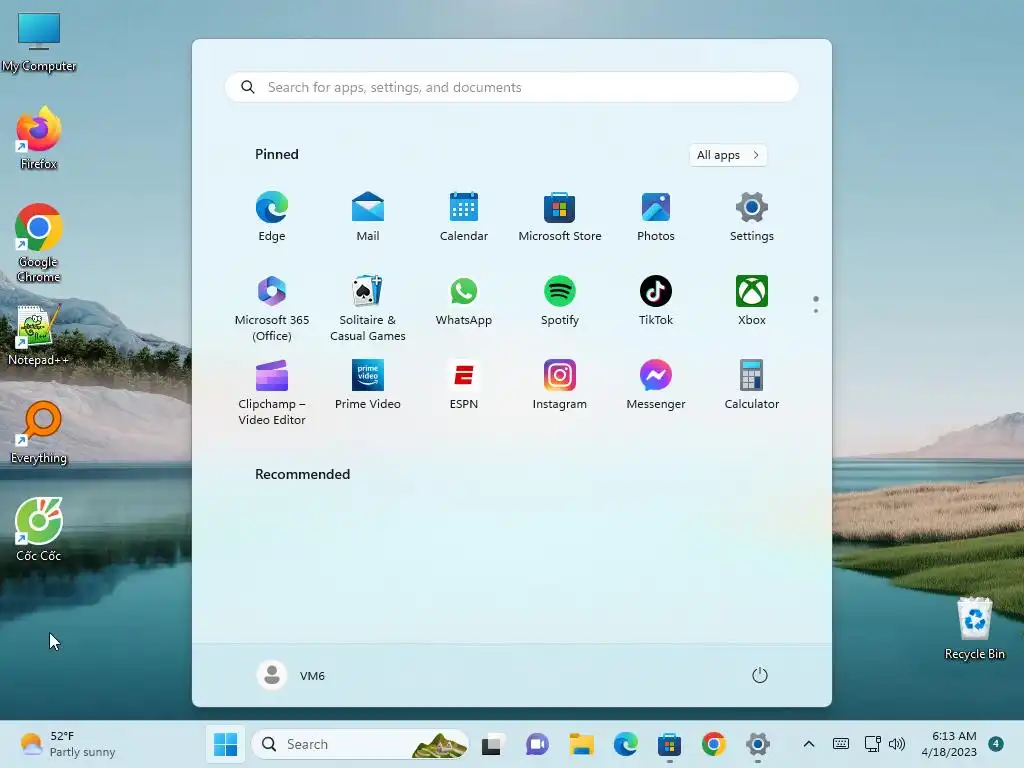Open Edge from pinned apps
The image size is (1024, 768).
pyautogui.click(x=272, y=217)
